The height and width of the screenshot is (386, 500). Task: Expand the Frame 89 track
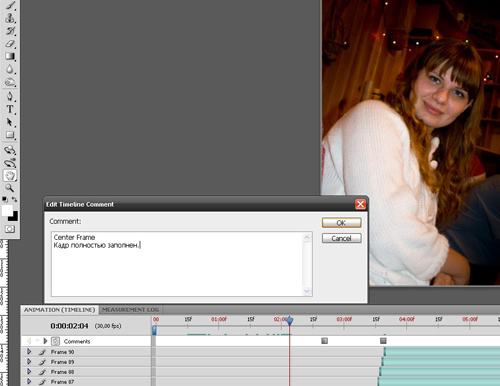pos(29,361)
